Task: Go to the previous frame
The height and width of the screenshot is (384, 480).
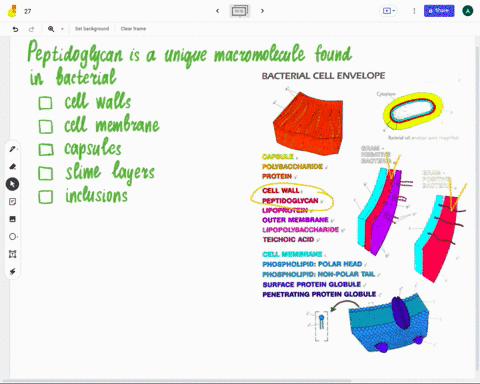Action: coord(218,11)
